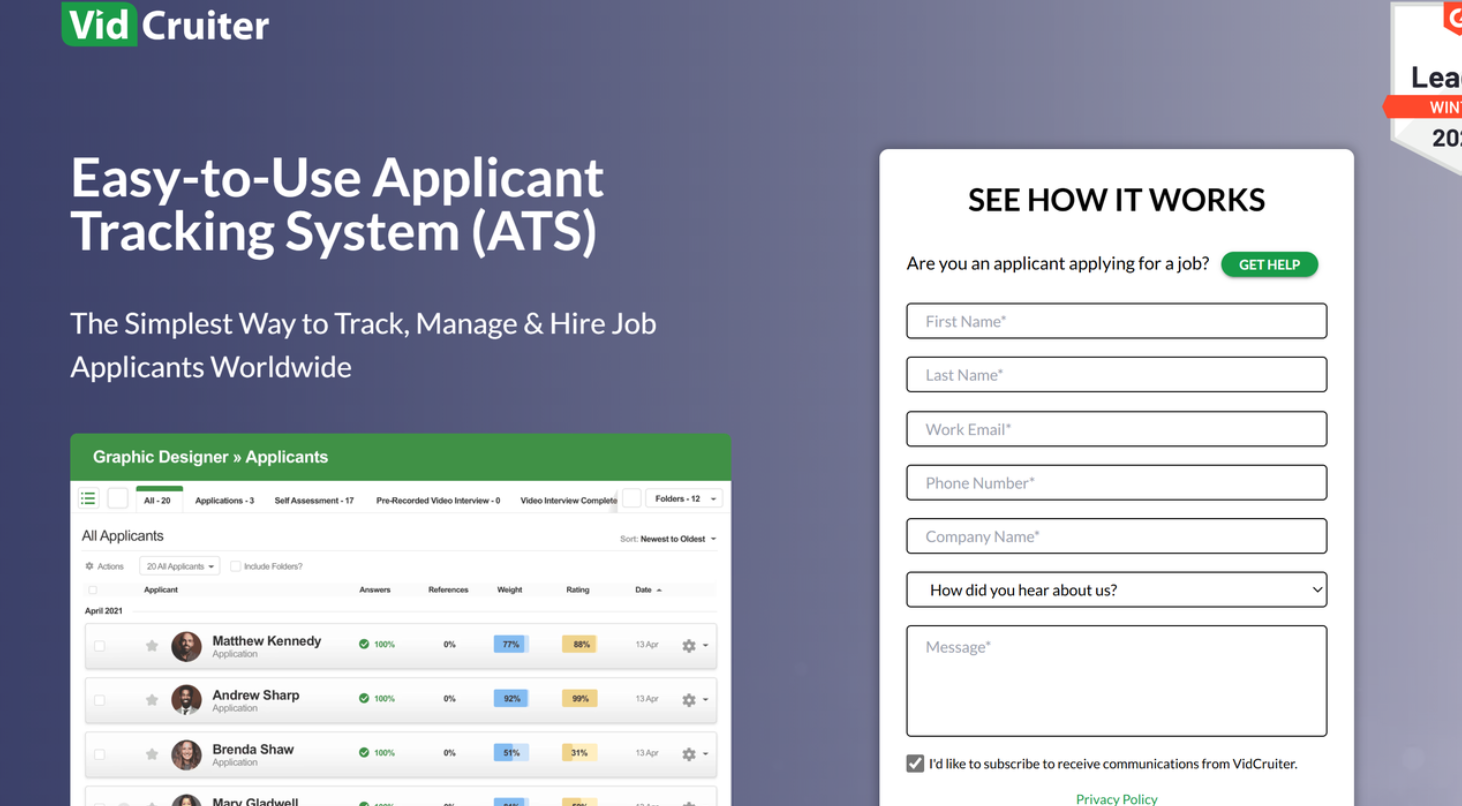Focus the Last Name field
Viewport: 1462px width, 806px height.
click(x=1116, y=375)
